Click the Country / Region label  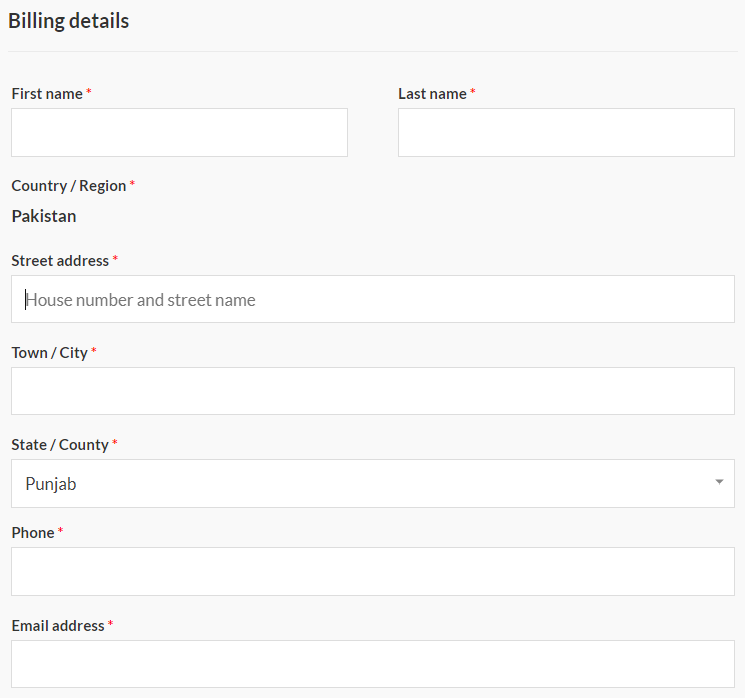(69, 186)
